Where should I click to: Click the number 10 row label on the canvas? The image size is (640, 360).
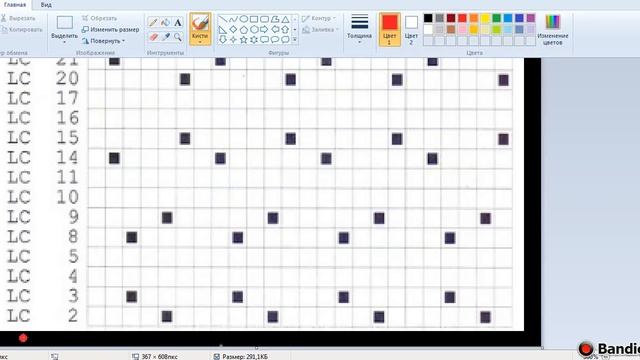(67, 198)
